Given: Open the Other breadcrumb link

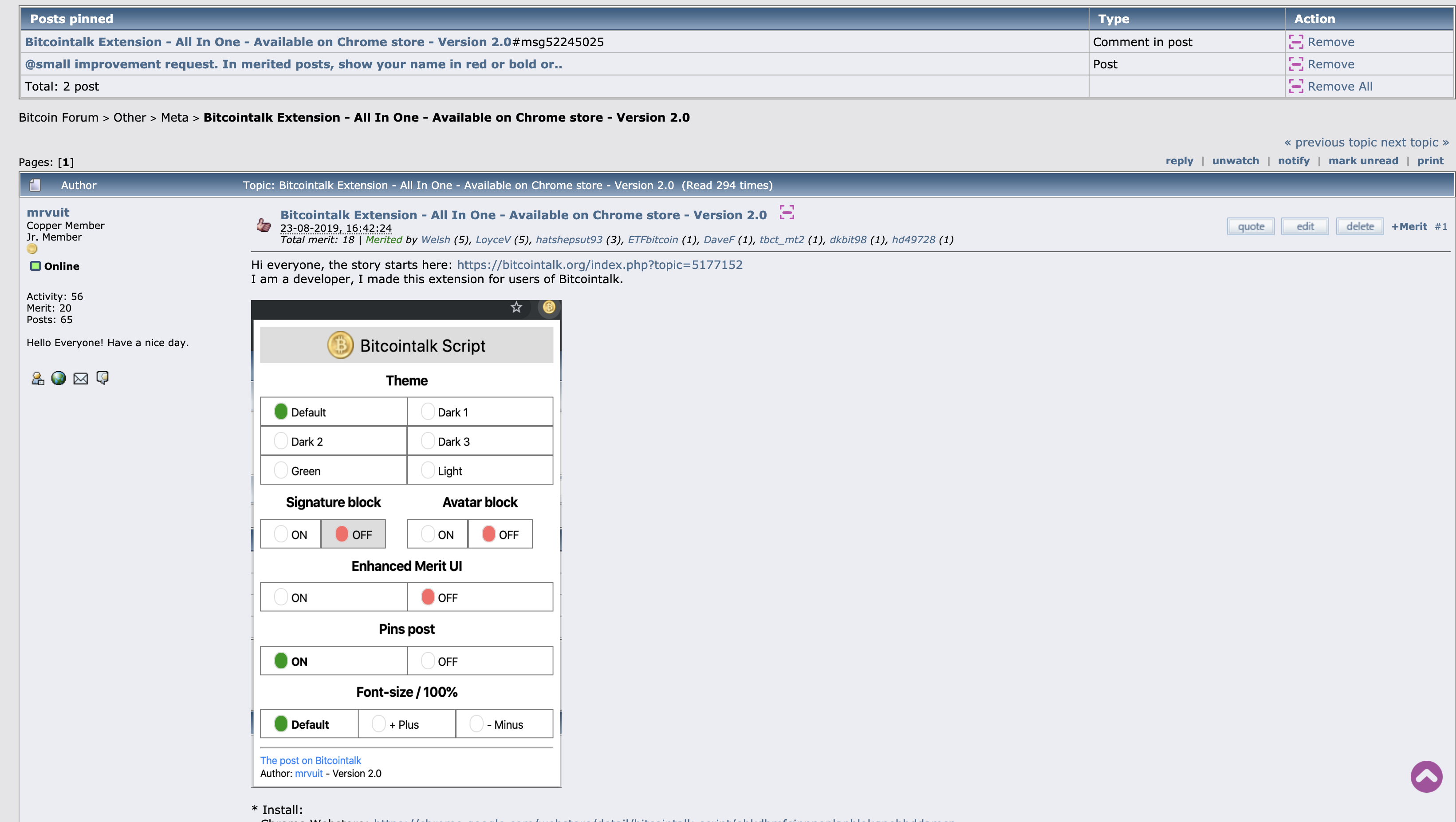Looking at the screenshot, I should point(130,118).
